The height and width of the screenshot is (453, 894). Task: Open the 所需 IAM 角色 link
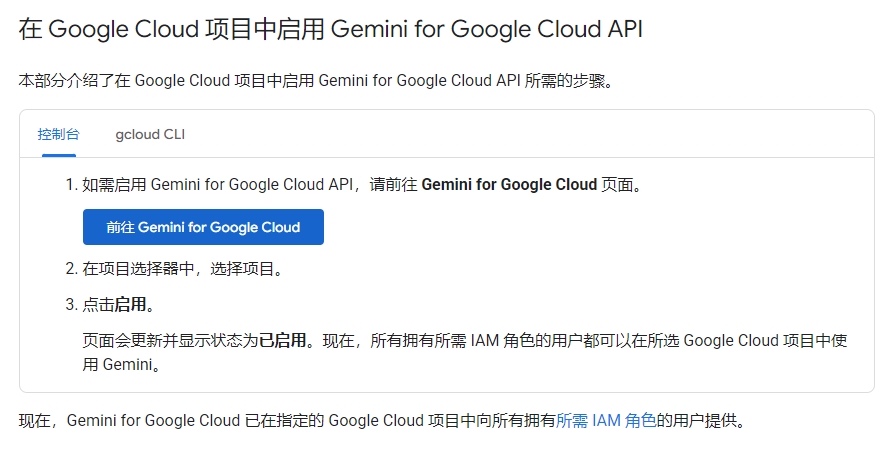[606, 421]
